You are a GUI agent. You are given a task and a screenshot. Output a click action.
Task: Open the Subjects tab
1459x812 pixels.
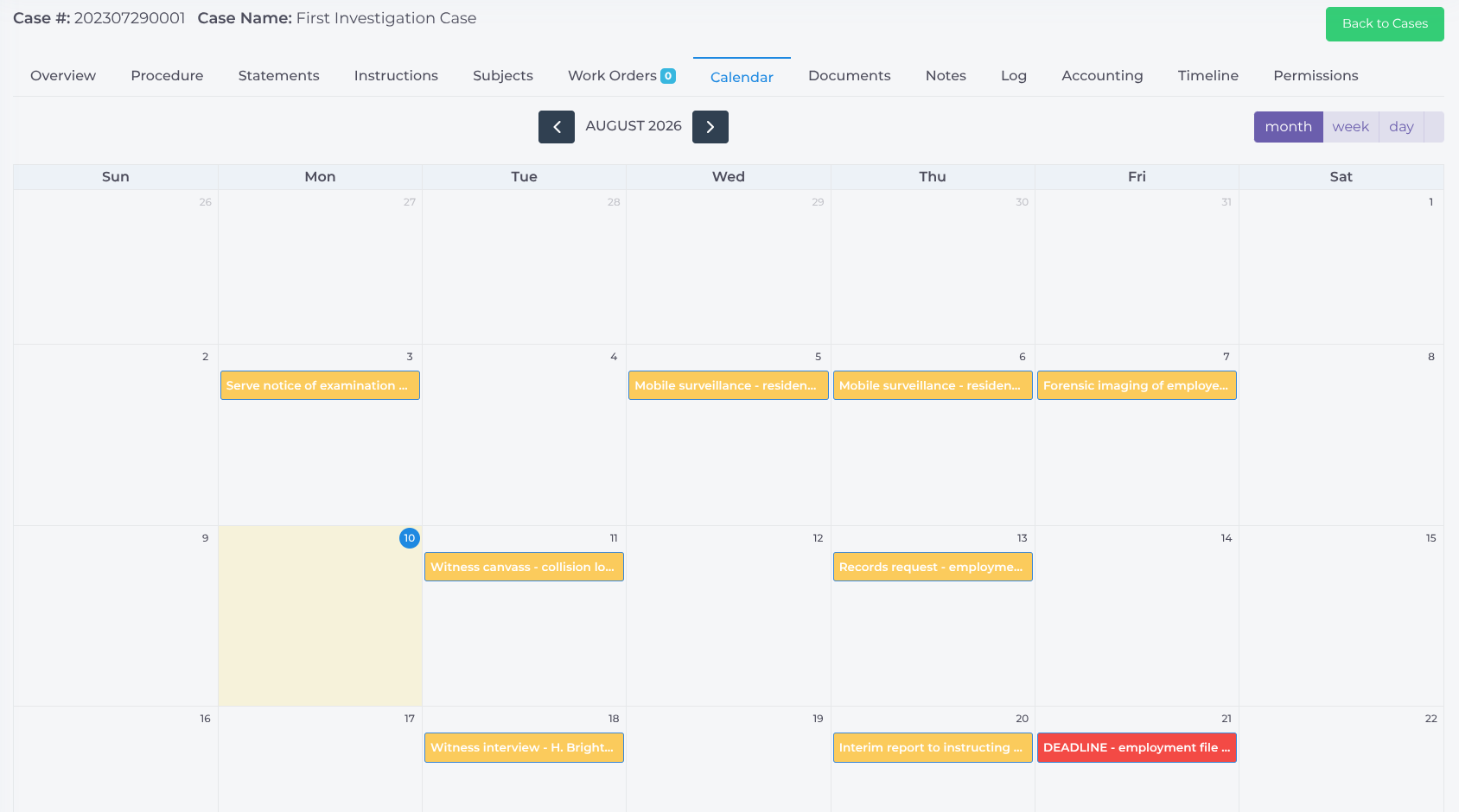[x=503, y=76]
